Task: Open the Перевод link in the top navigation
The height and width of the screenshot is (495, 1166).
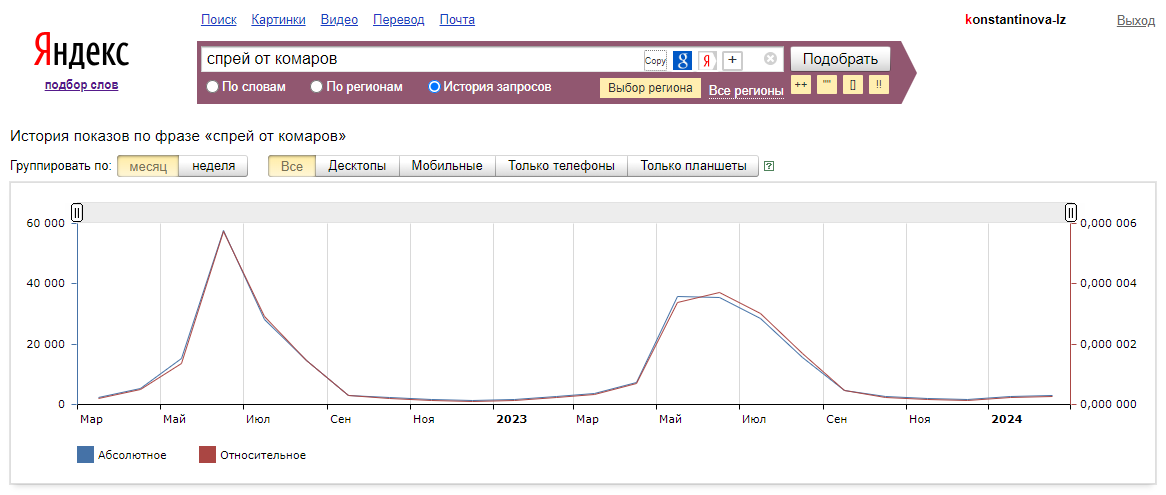Action: tap(399, 20)
